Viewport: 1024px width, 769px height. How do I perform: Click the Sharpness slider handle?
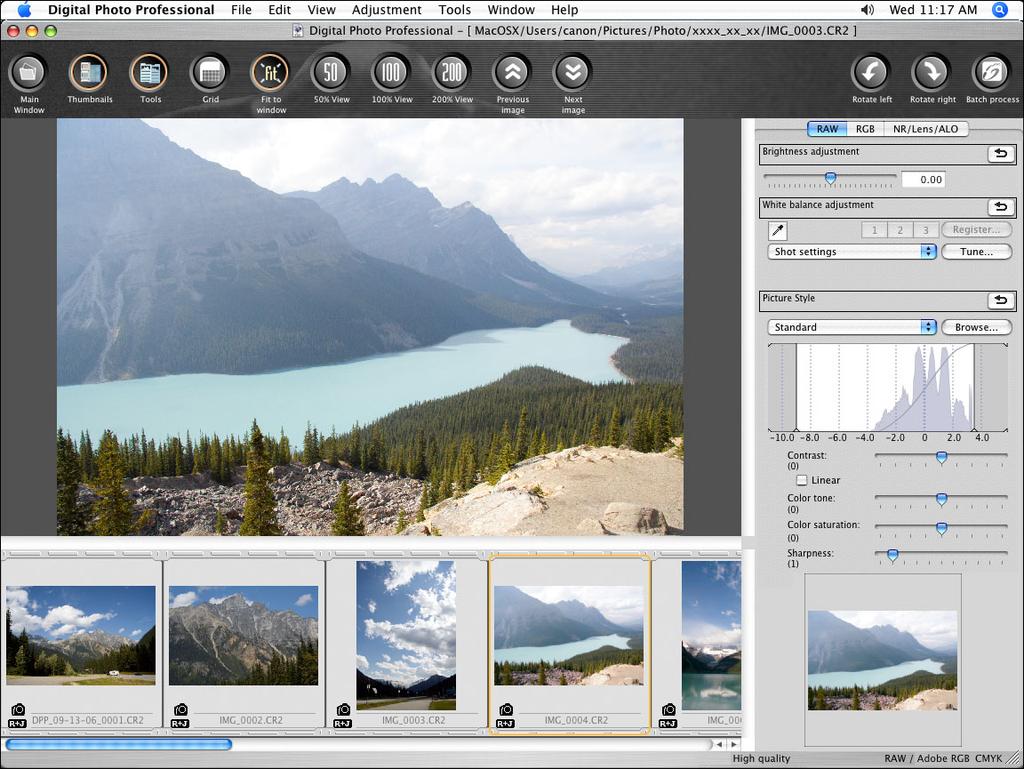[x=892, y=555]
